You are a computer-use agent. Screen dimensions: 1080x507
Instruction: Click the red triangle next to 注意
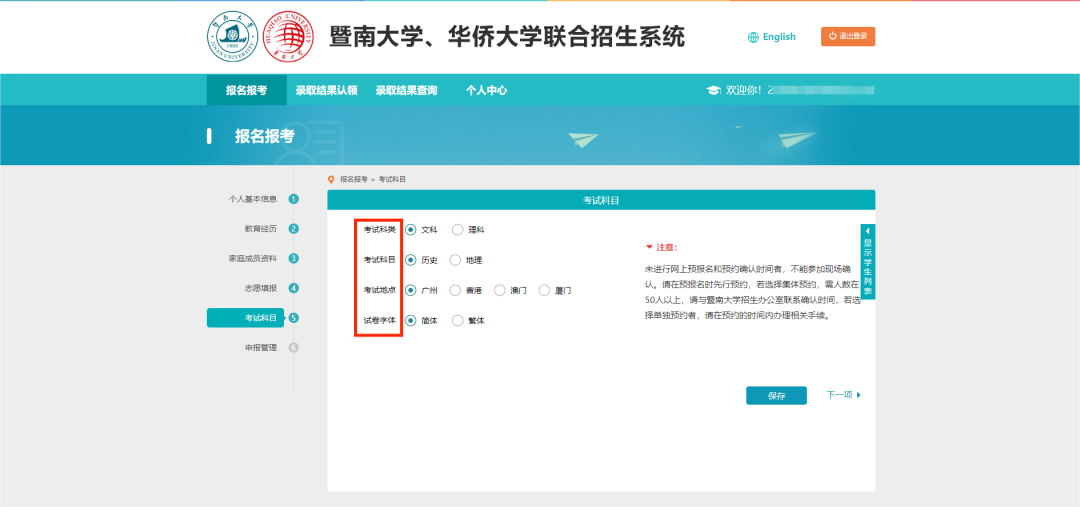648,247
